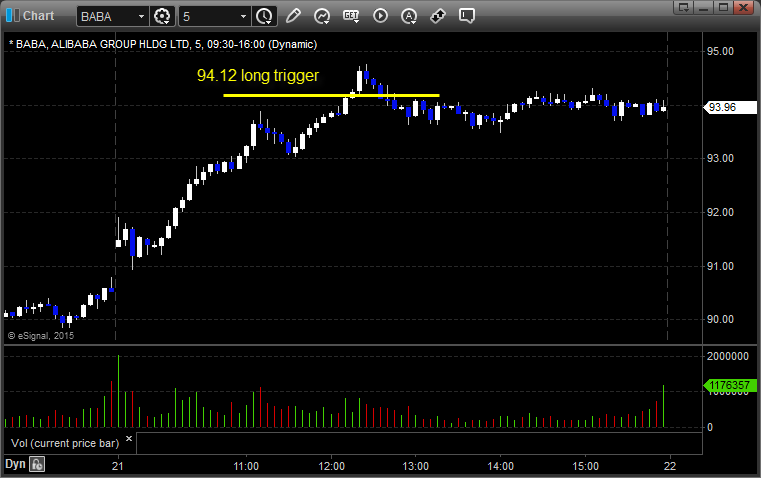Open the alerts 'A' circle icon menu

tap(409, 16)
